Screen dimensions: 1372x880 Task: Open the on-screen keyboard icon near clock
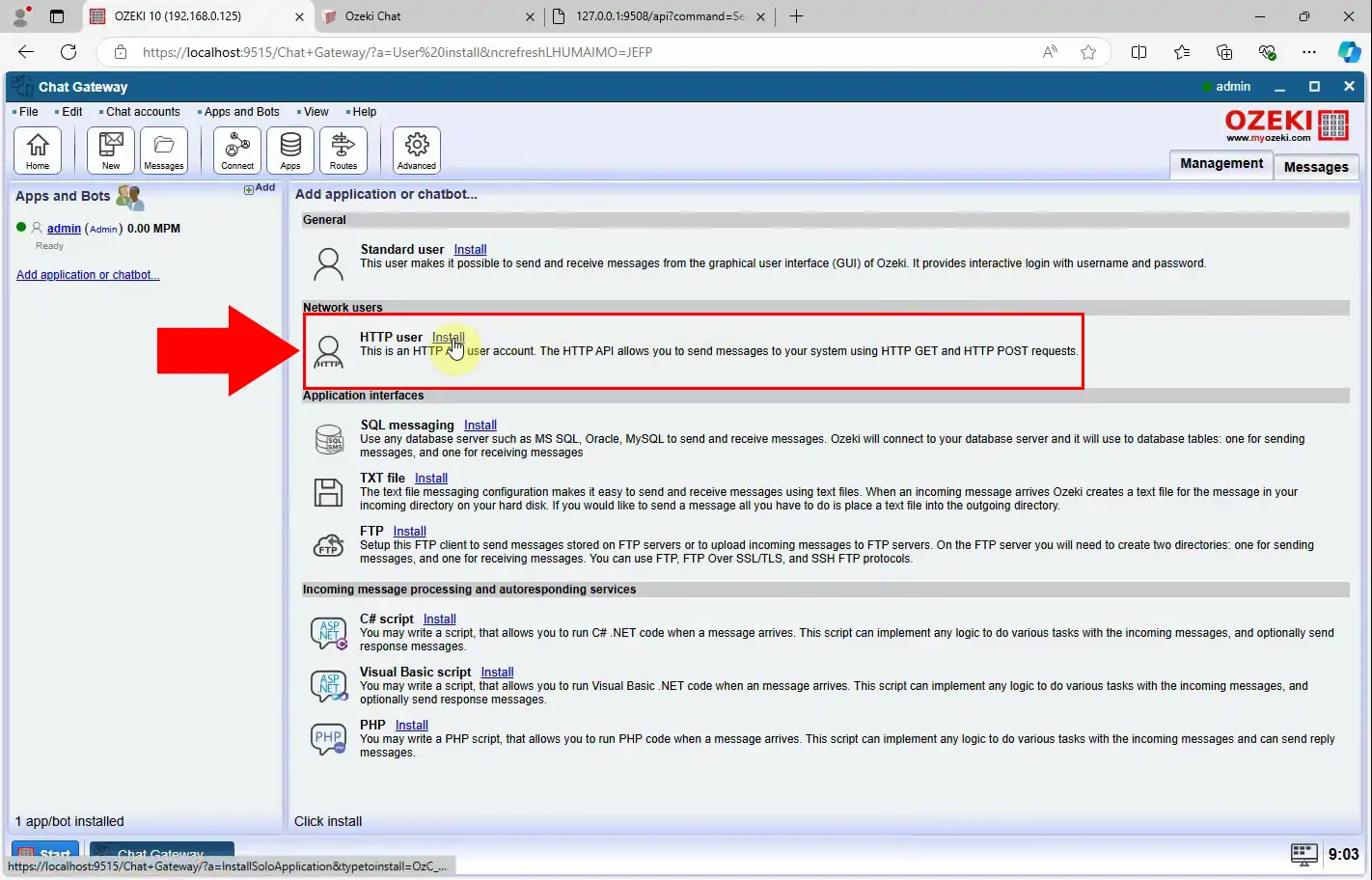(1303, 854)
